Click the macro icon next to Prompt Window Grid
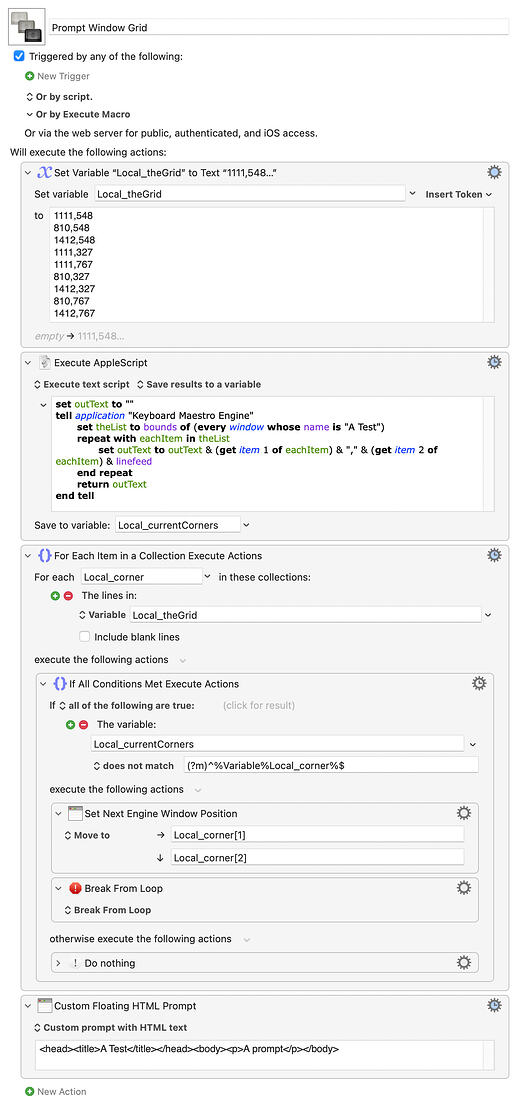Image resolution: width=517 pixels, height=1104 pixels. (27, 27)
